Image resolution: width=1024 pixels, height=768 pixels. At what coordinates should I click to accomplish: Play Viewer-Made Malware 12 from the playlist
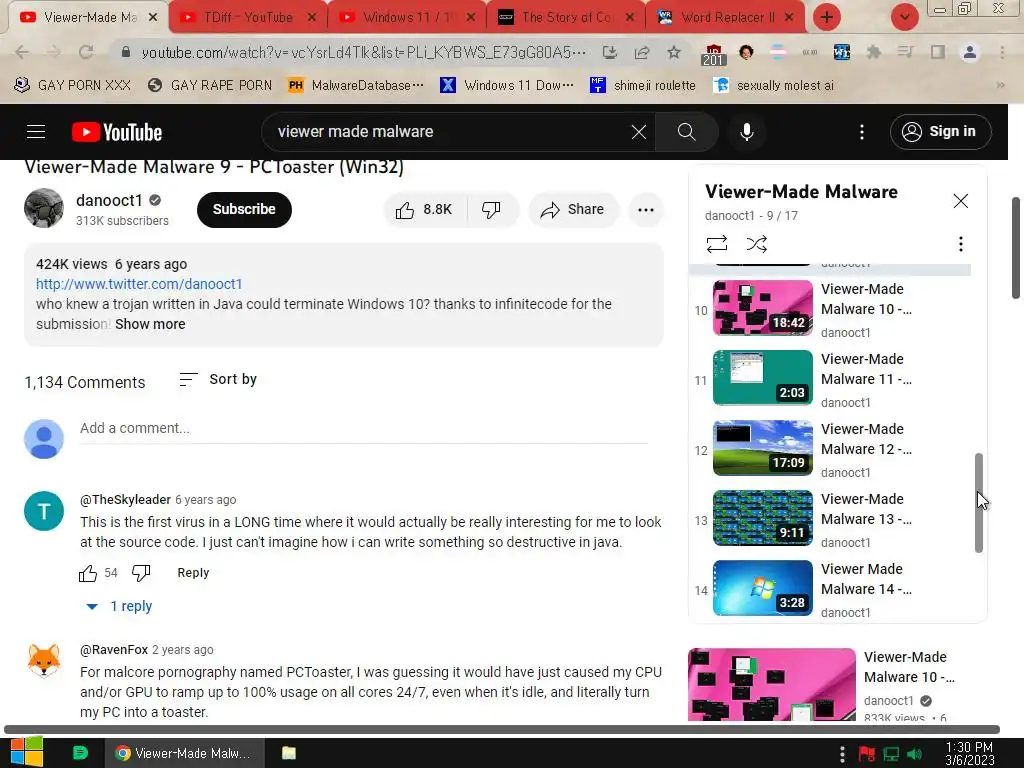coord(831,448)
